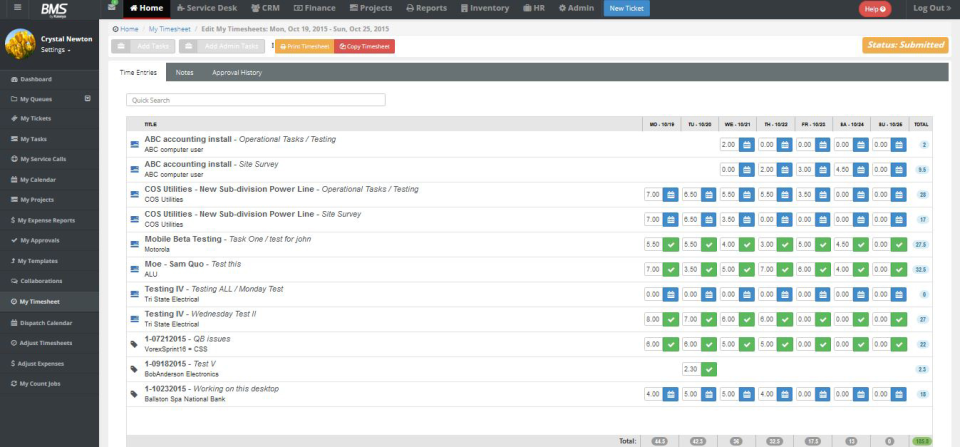Switch to Service Desk in top navigation
This screenshot has height=447, width=960.
tap(206, 9)
